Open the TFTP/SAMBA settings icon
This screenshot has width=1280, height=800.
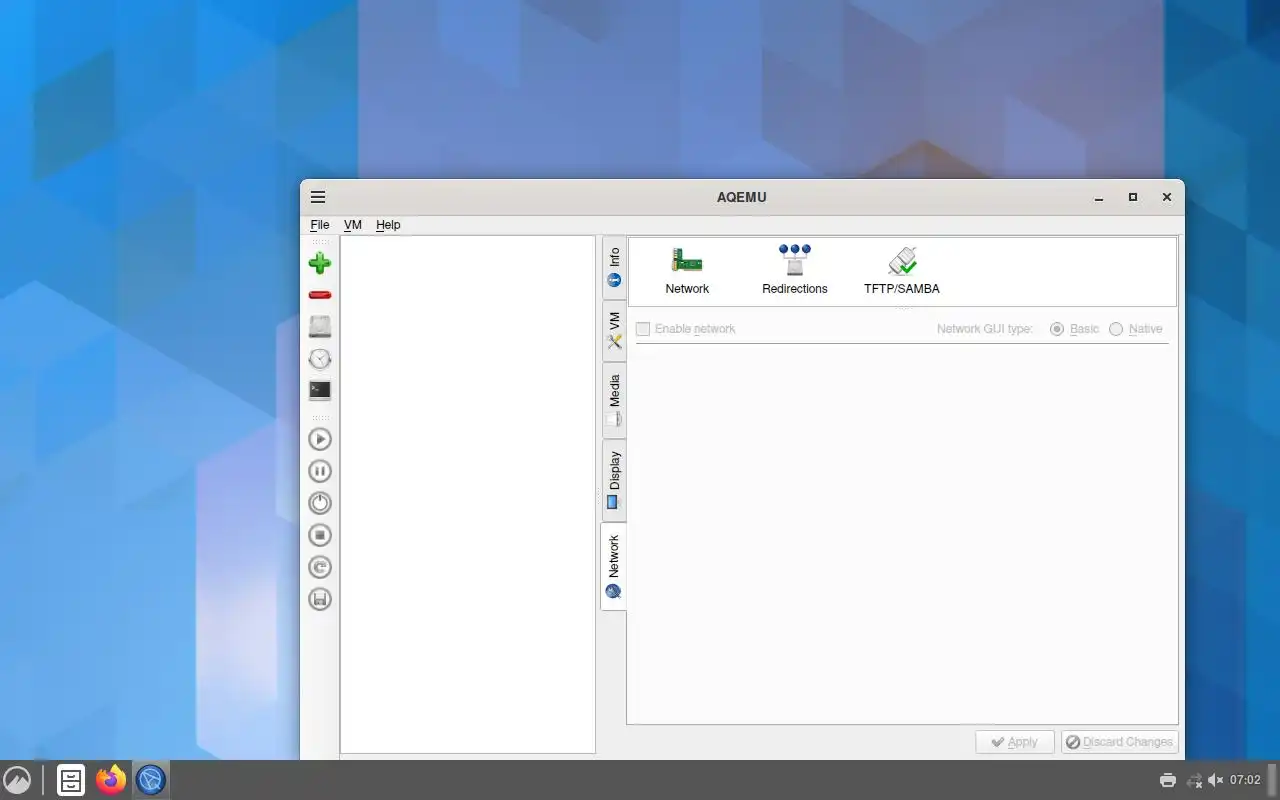[x=902, y=271]
